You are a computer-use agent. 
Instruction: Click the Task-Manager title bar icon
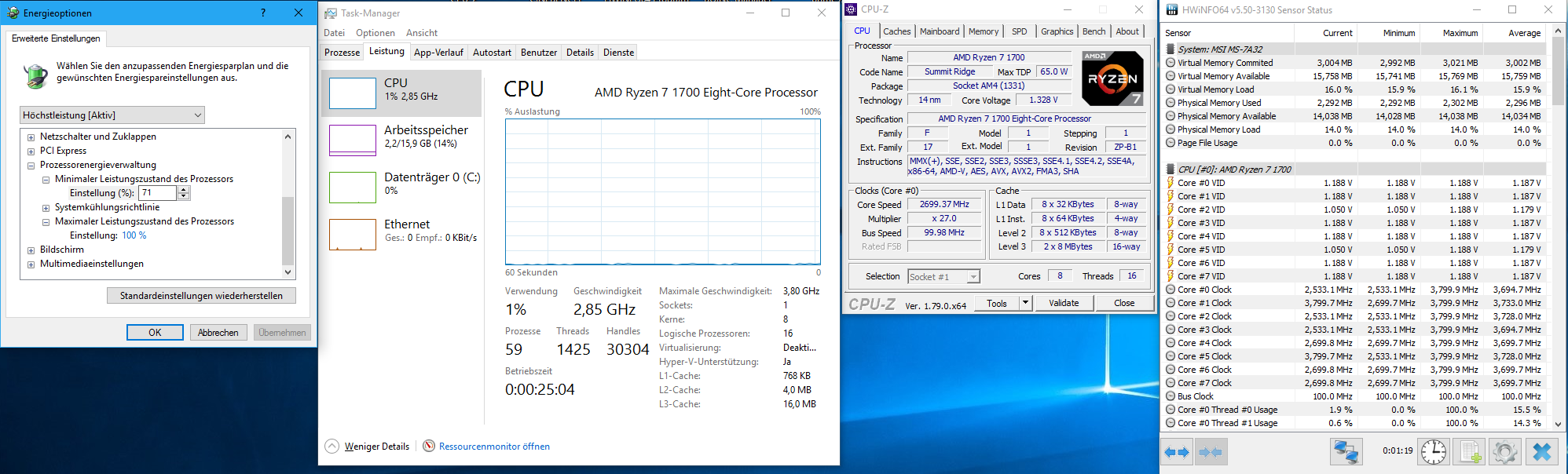click(331, 13)
